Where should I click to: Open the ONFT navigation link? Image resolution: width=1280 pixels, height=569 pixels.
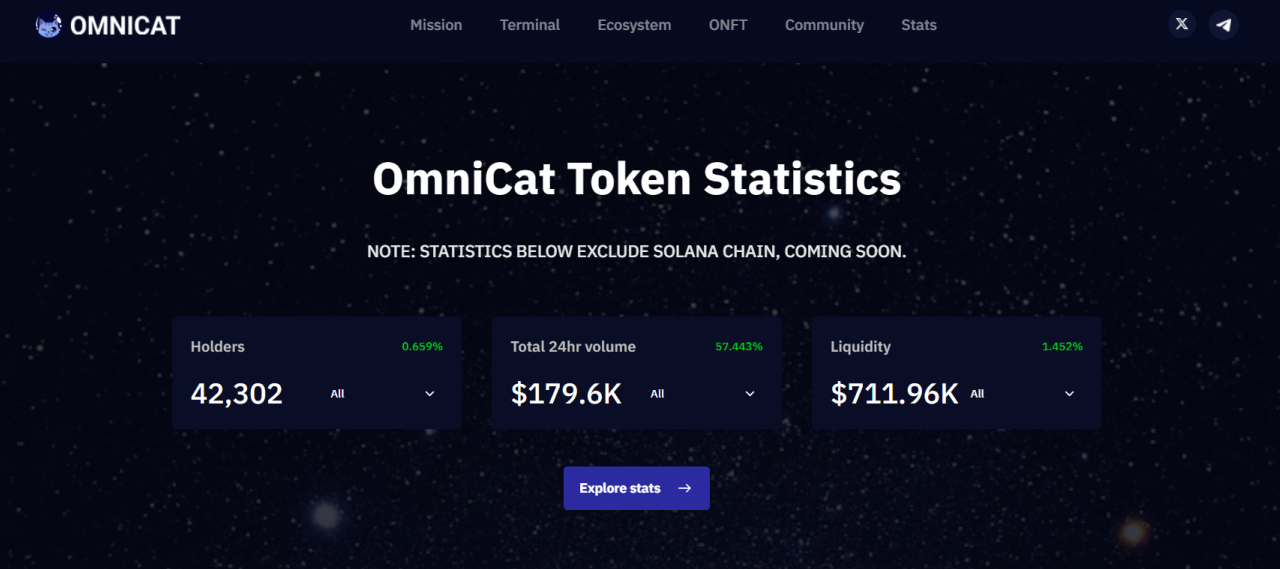pos(728,25)
